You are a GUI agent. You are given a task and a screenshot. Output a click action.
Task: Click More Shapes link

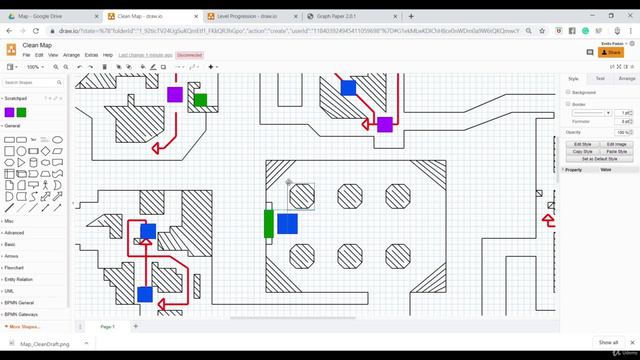click(x=23, y=327)
